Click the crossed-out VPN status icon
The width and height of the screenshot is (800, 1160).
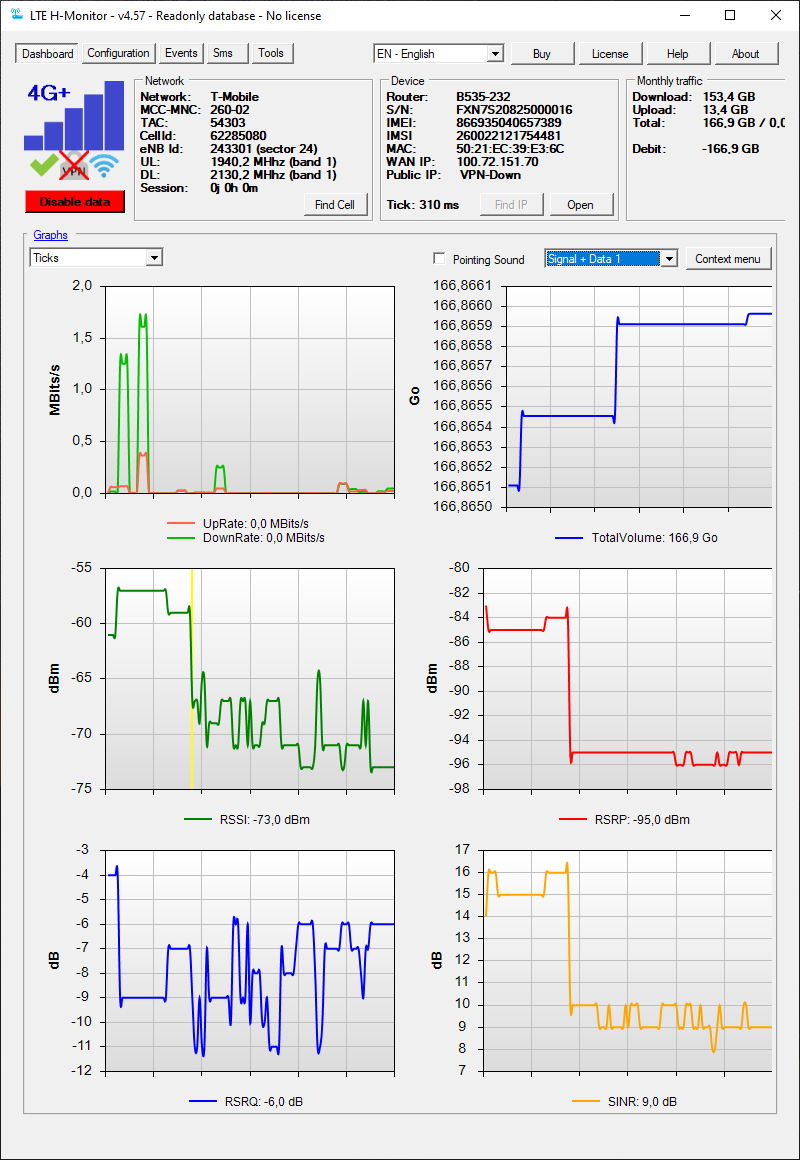[74, 164]
